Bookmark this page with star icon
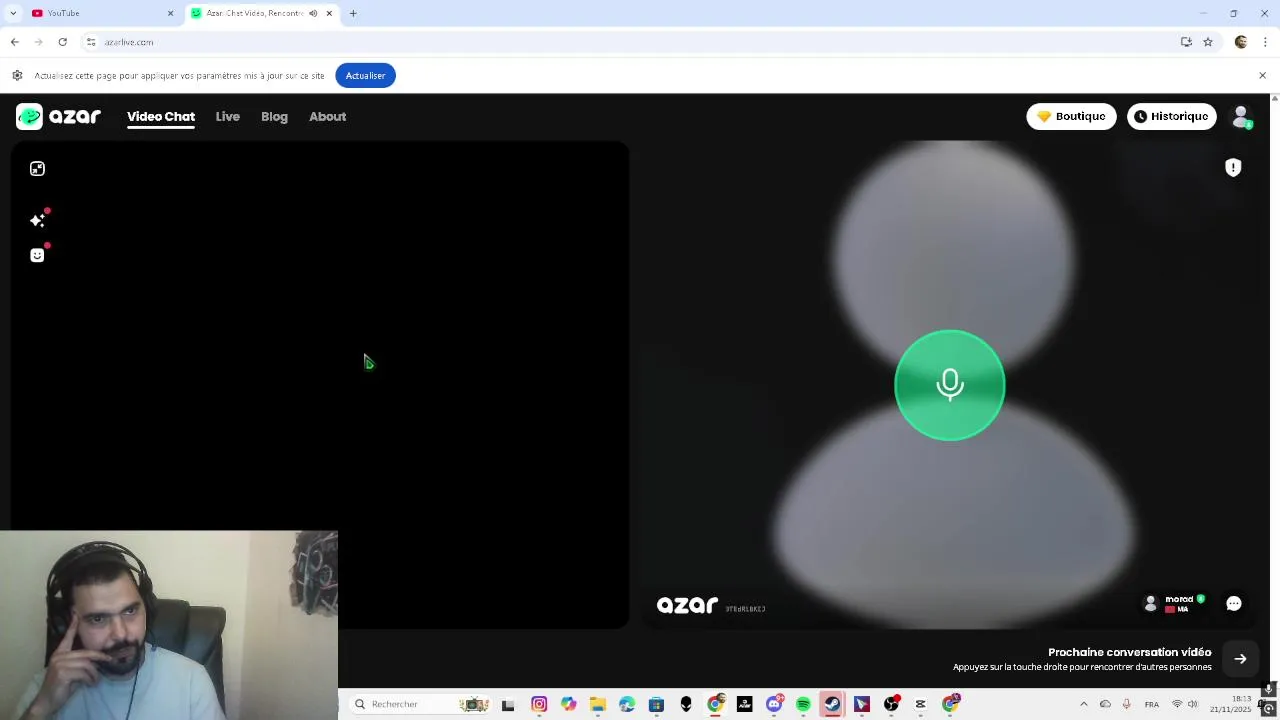 click(x=1208, y=42)
